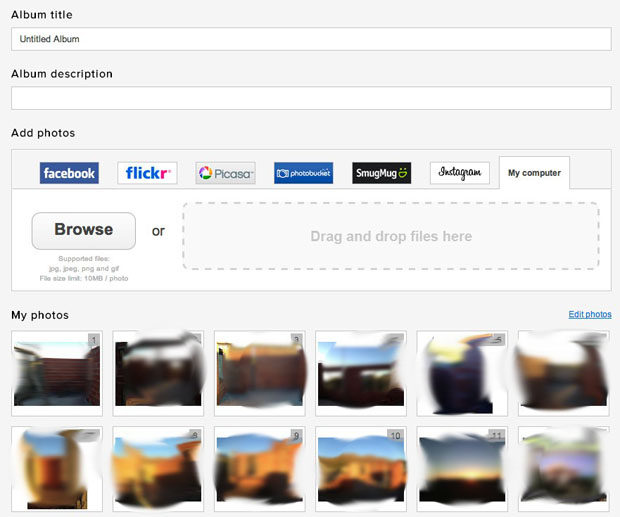
Task: Open photo thumbnail number 3
Action: (x=259, y=373)
